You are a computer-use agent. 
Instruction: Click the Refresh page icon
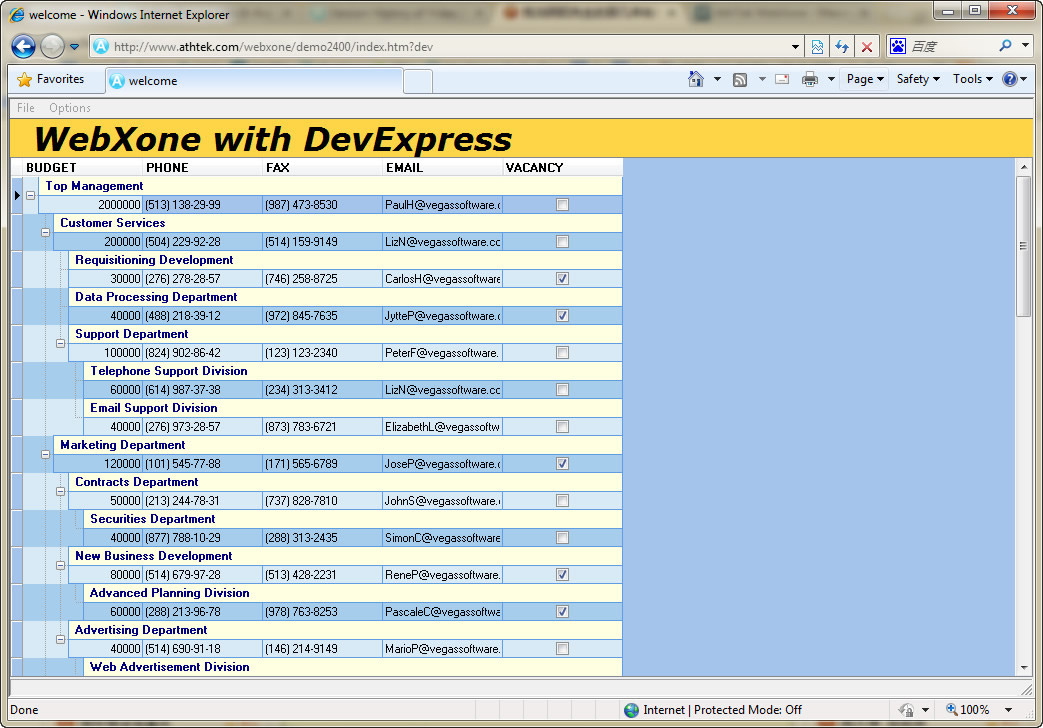[842, 47]
